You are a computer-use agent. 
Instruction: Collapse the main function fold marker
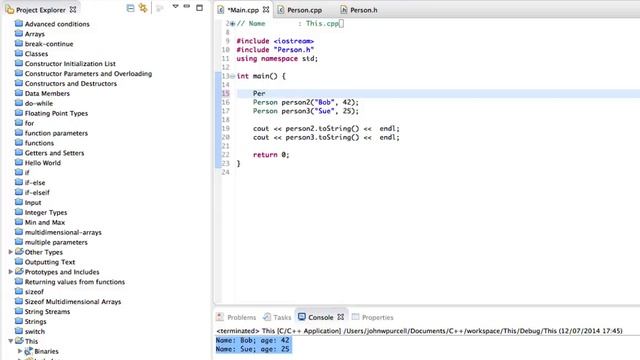point(232,76)
